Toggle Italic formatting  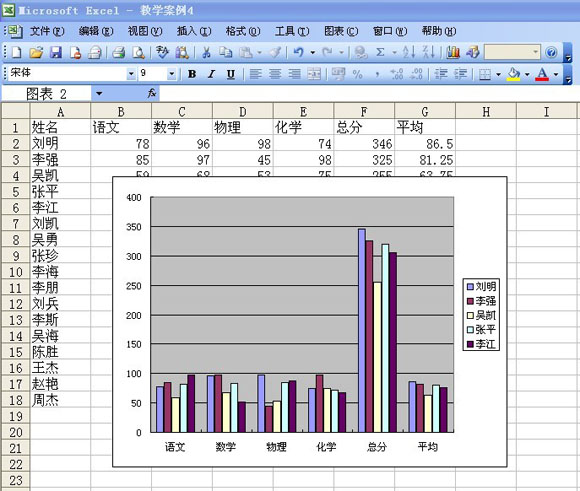(x=211, y=74)
